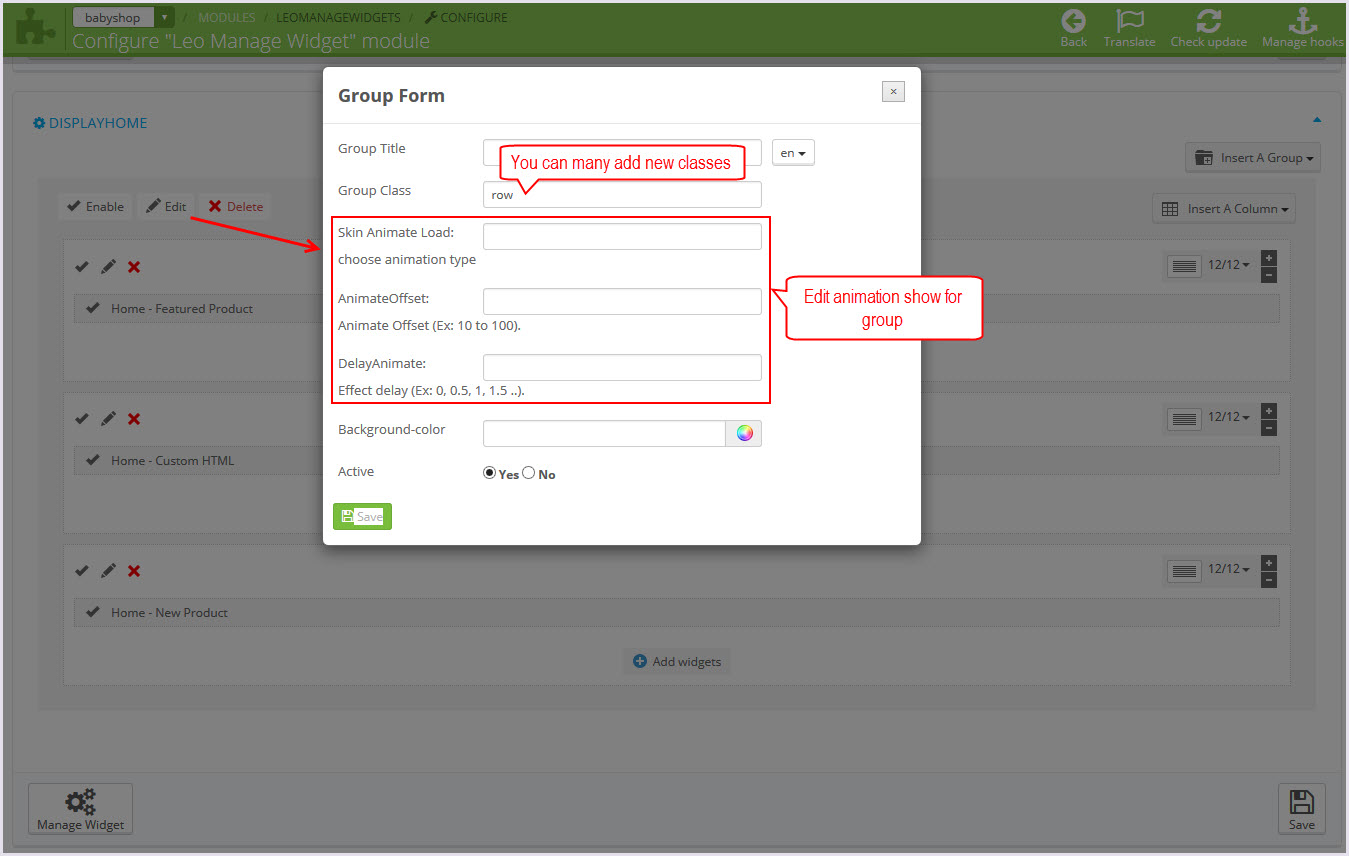The image size is (1349, 856).
Task: Click Delete group button
Action: [x=236, y=206]
